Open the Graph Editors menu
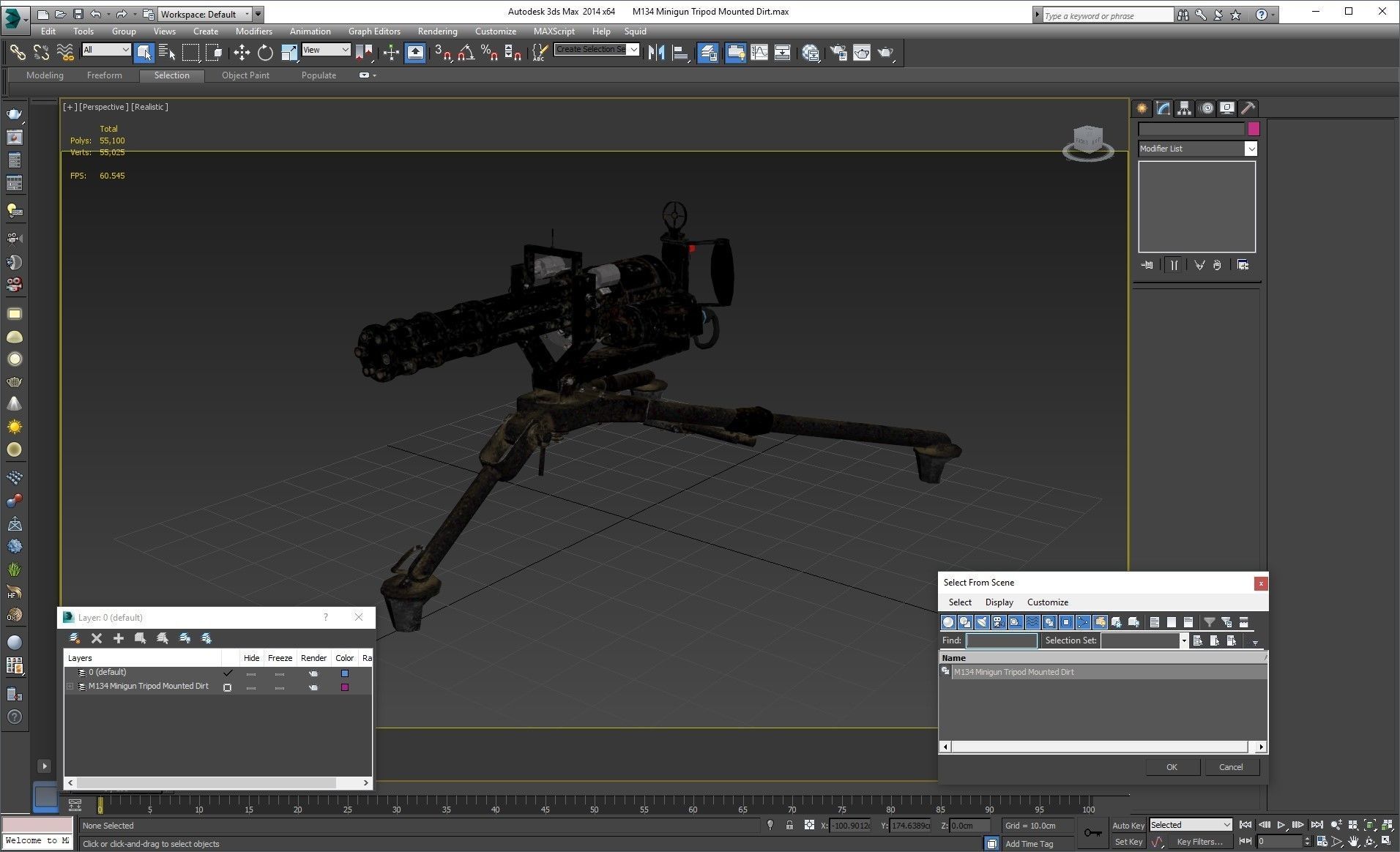The image size is (1400, 852). pos(374,31)
